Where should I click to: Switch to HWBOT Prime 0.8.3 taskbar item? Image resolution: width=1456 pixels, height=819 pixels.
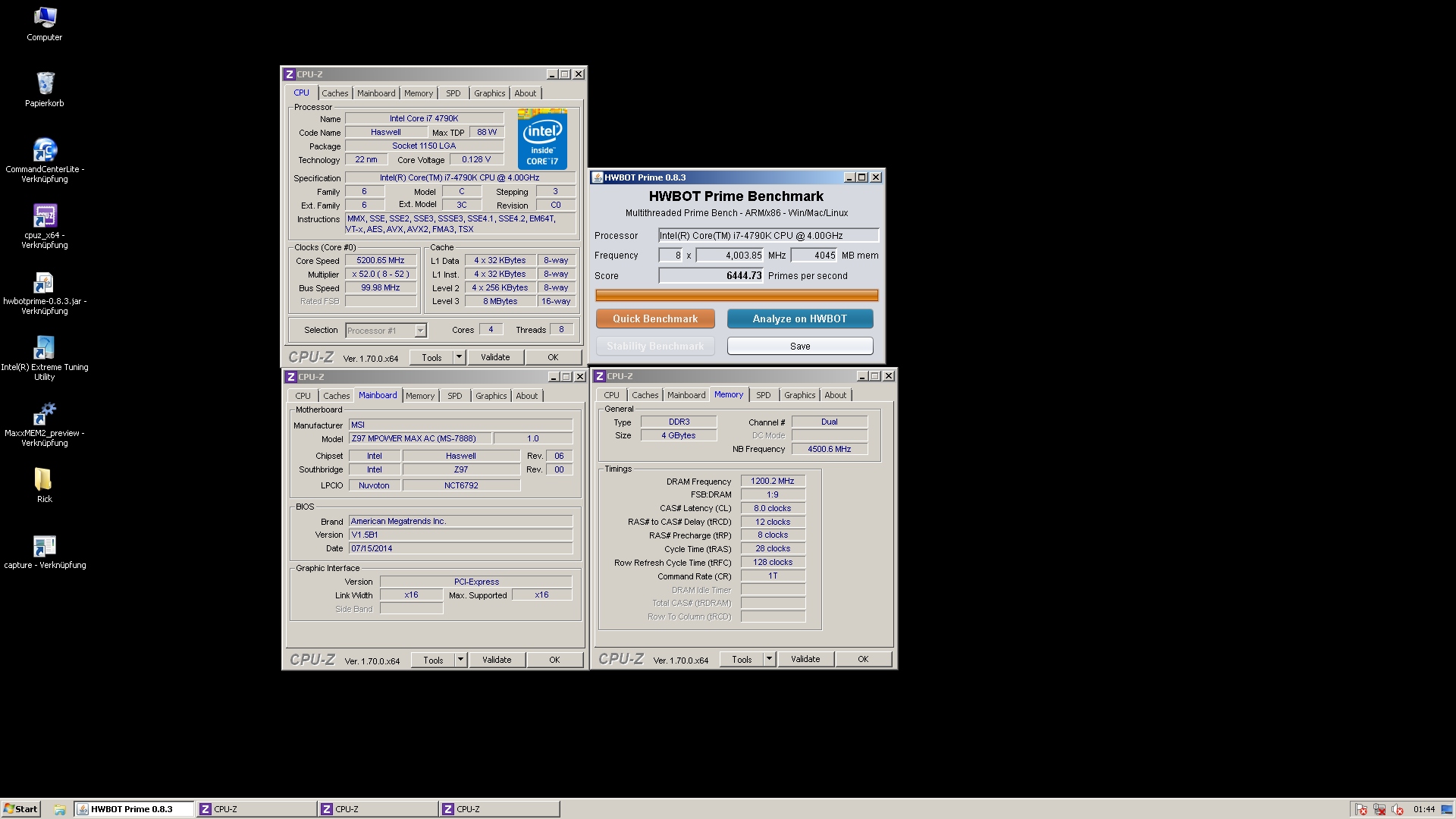(x=134, y=809)
